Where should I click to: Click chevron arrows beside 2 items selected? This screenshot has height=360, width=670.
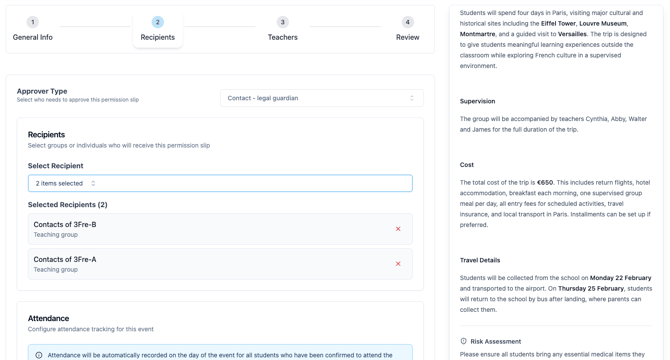[93, 183]
